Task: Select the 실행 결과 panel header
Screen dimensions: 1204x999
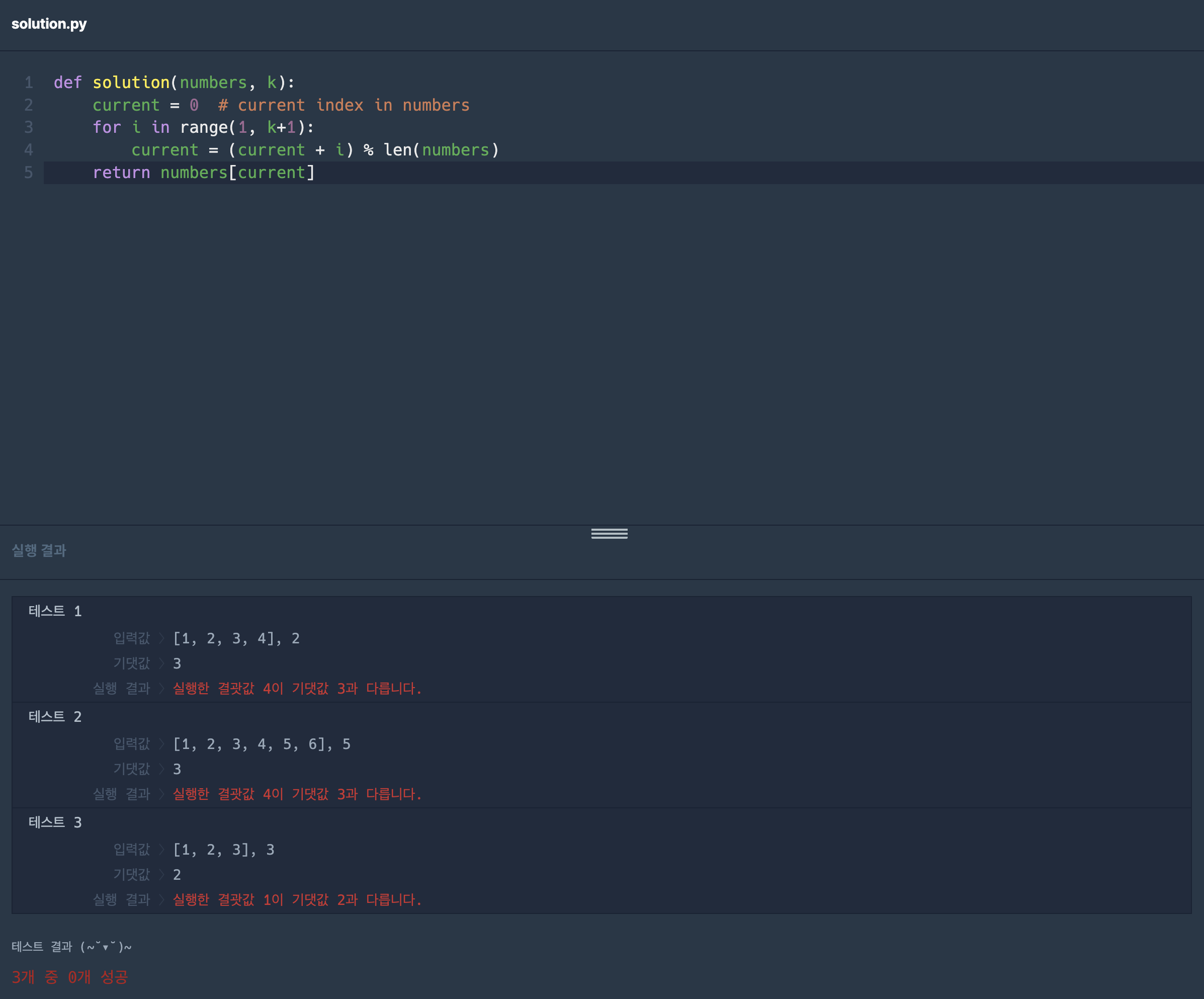Action: coord(39,550)
